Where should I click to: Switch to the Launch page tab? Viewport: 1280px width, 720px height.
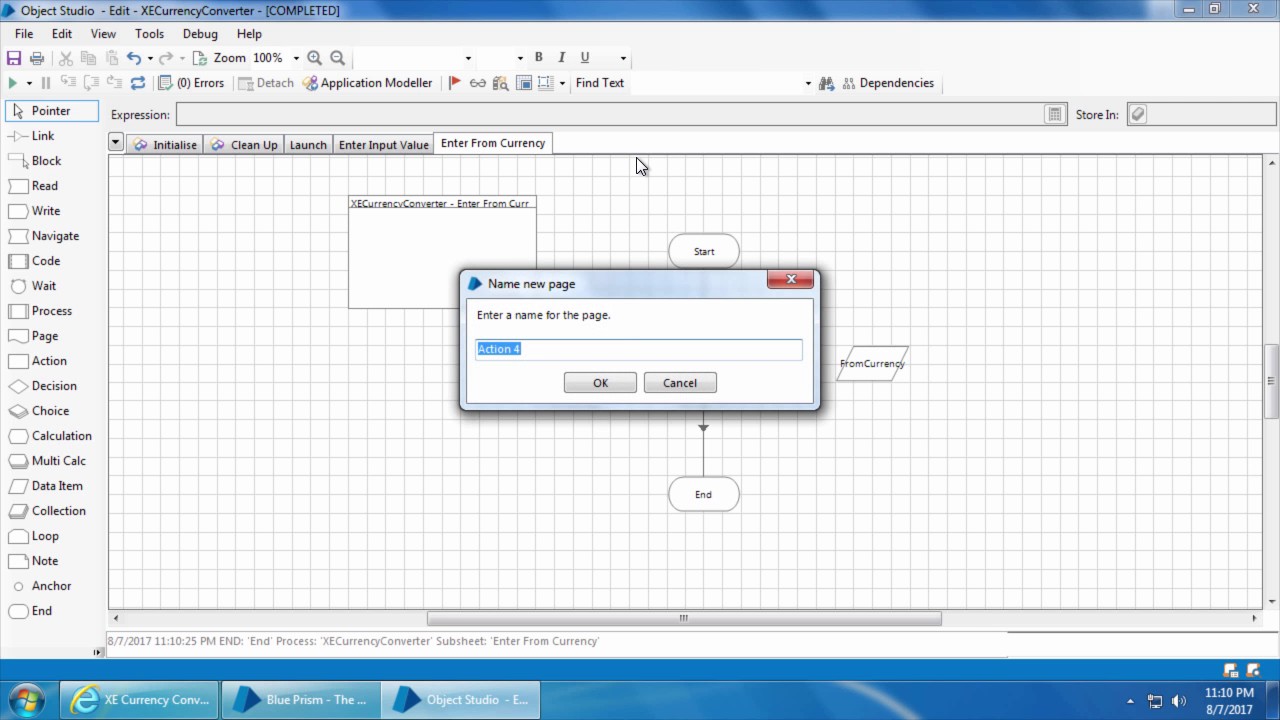(308, 145)
